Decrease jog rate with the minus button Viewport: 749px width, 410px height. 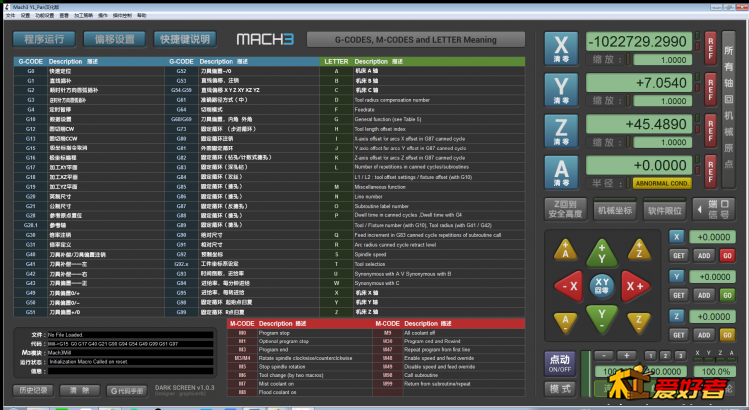pyautogui.click(x=604, y=356)
